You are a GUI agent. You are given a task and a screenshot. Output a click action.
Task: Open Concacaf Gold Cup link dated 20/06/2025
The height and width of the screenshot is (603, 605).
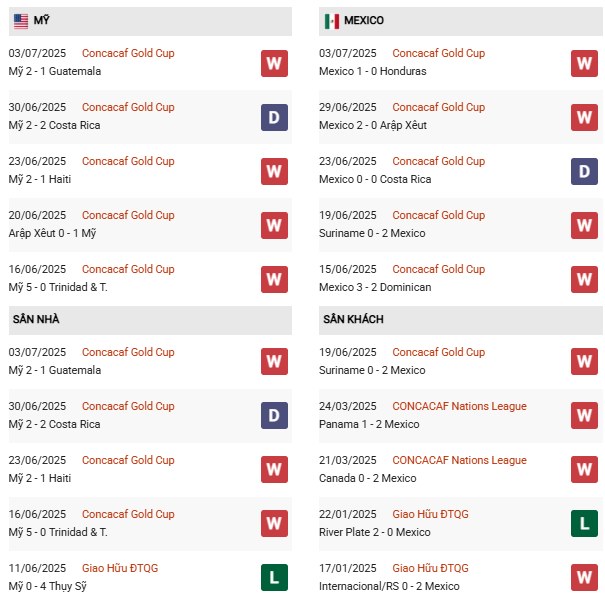[128, 215]
